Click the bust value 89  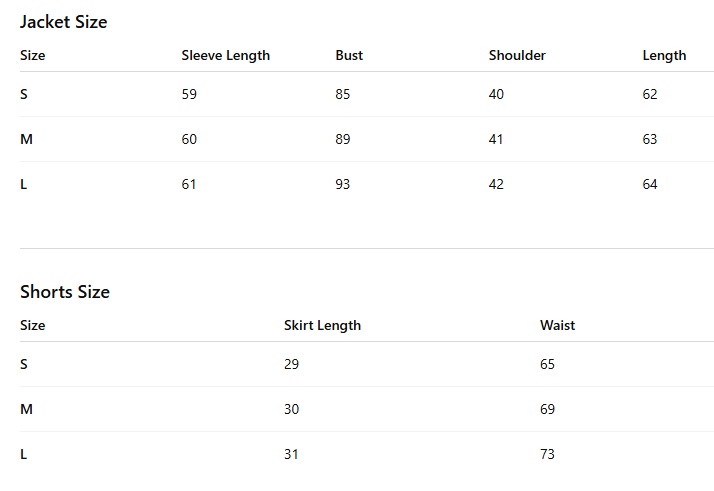[342, 139]
